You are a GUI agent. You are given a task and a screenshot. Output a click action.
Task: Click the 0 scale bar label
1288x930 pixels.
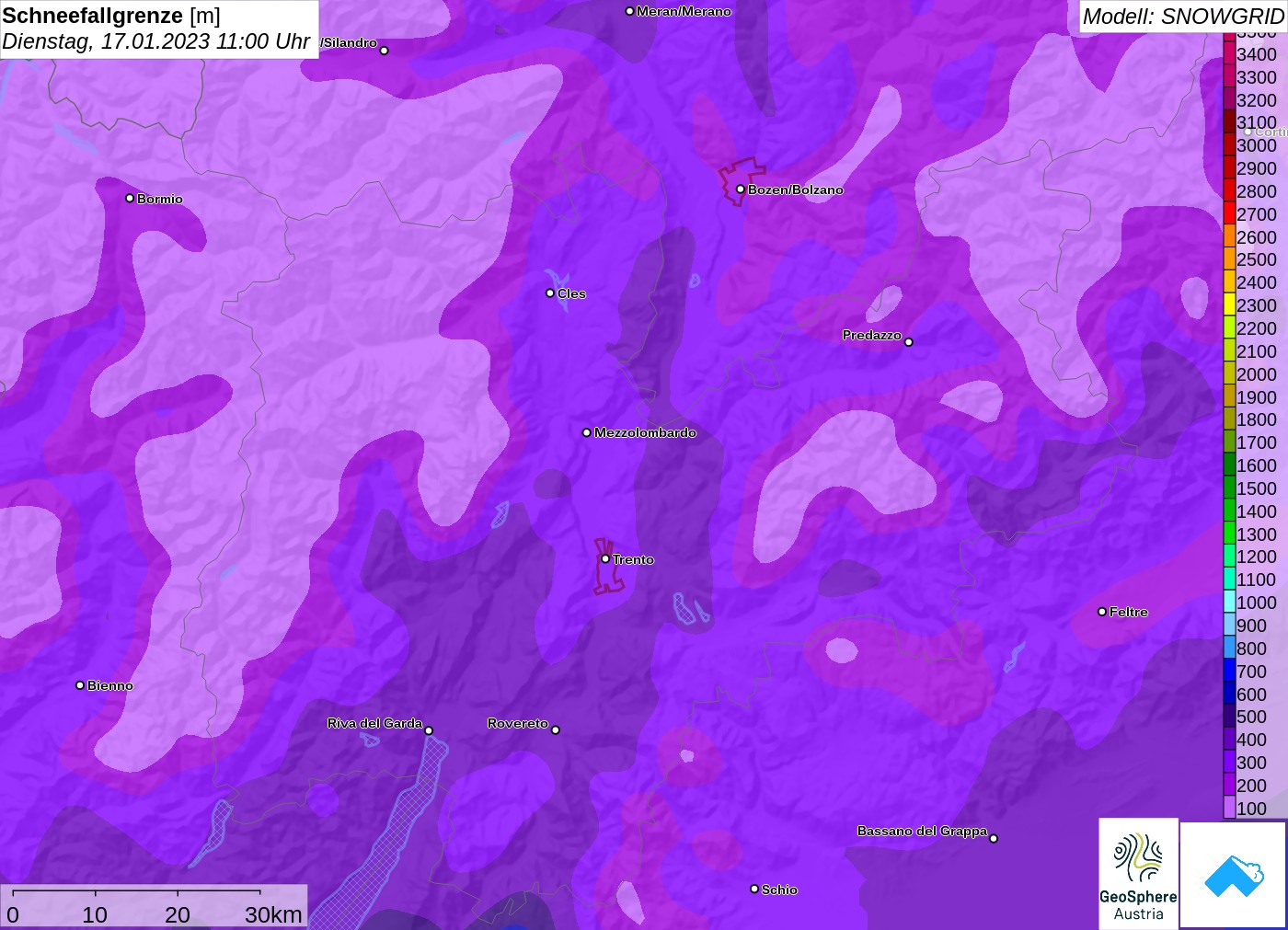click(x=13, y=914)
